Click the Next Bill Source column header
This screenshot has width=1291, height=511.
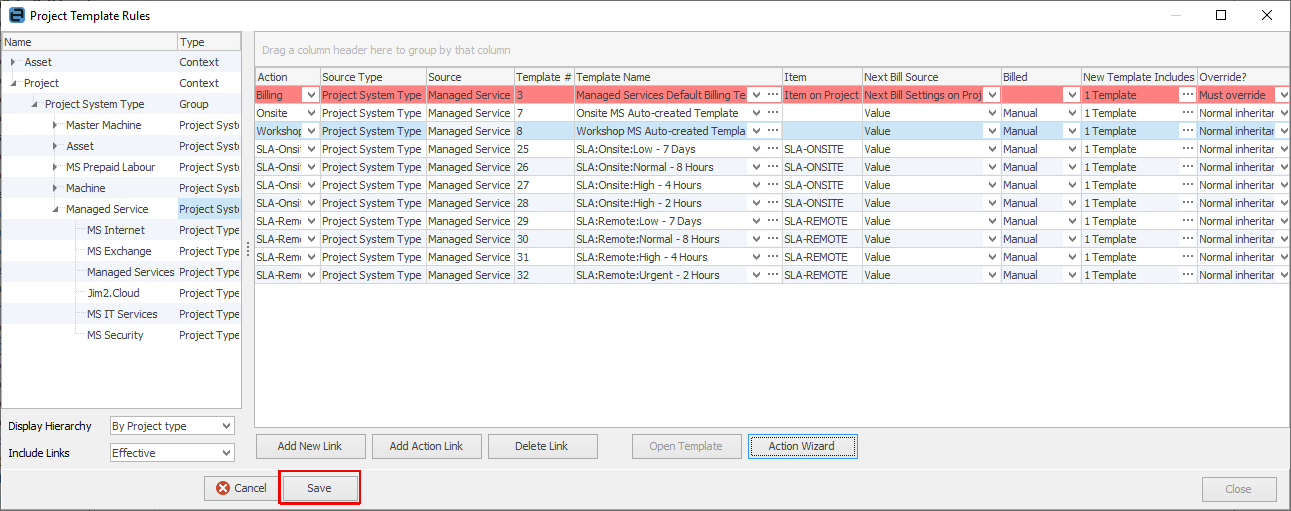click(x=931, y=77)
